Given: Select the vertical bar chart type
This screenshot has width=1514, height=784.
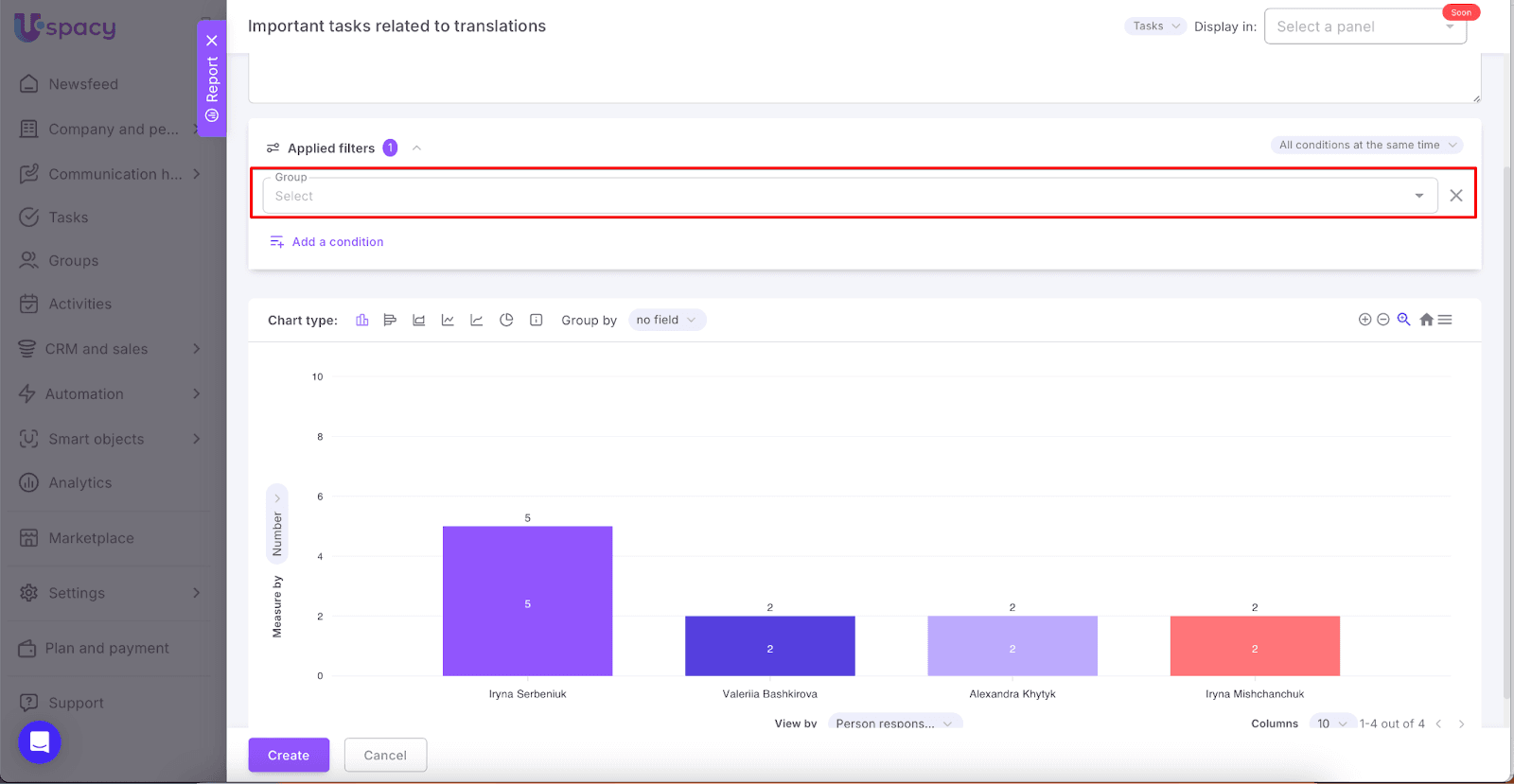Looking at the screenshot, I should (361, 321).
